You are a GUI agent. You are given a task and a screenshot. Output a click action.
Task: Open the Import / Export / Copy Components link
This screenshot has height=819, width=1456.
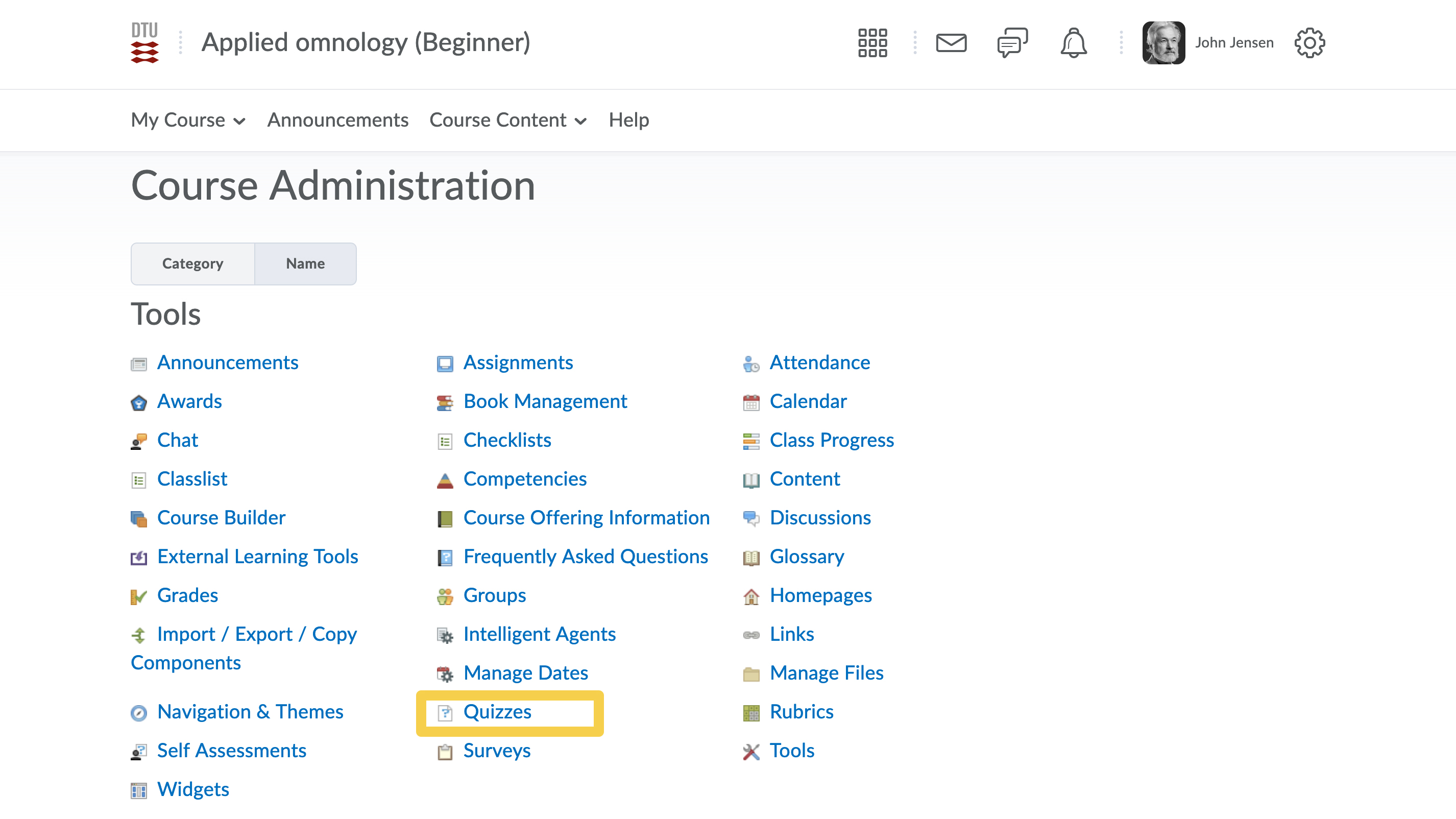(x=257, y=635)
